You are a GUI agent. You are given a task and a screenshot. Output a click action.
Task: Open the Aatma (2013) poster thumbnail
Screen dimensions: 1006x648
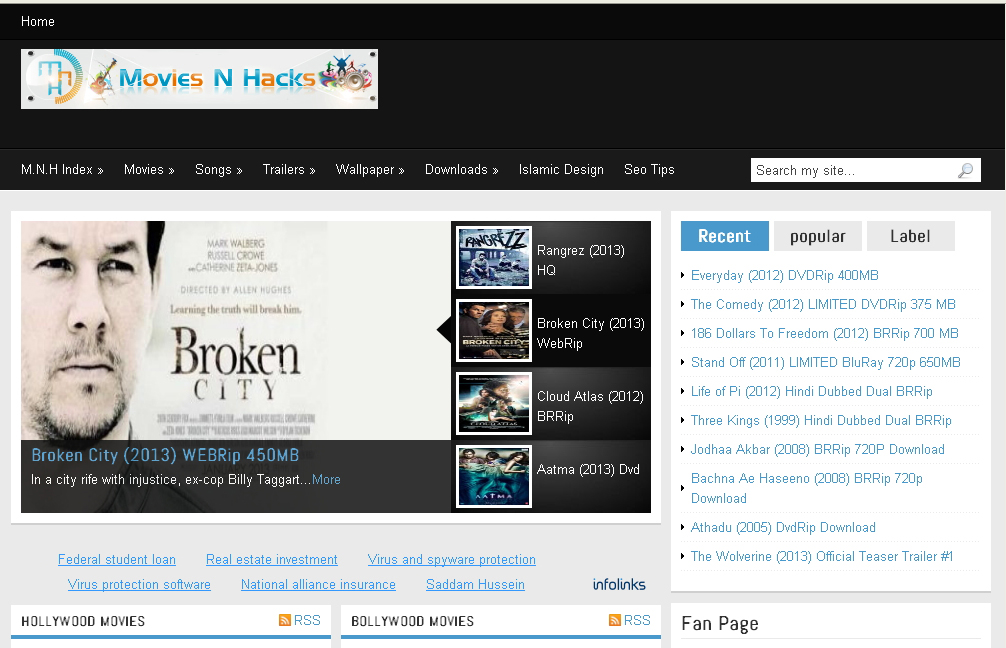pos(494,477)
